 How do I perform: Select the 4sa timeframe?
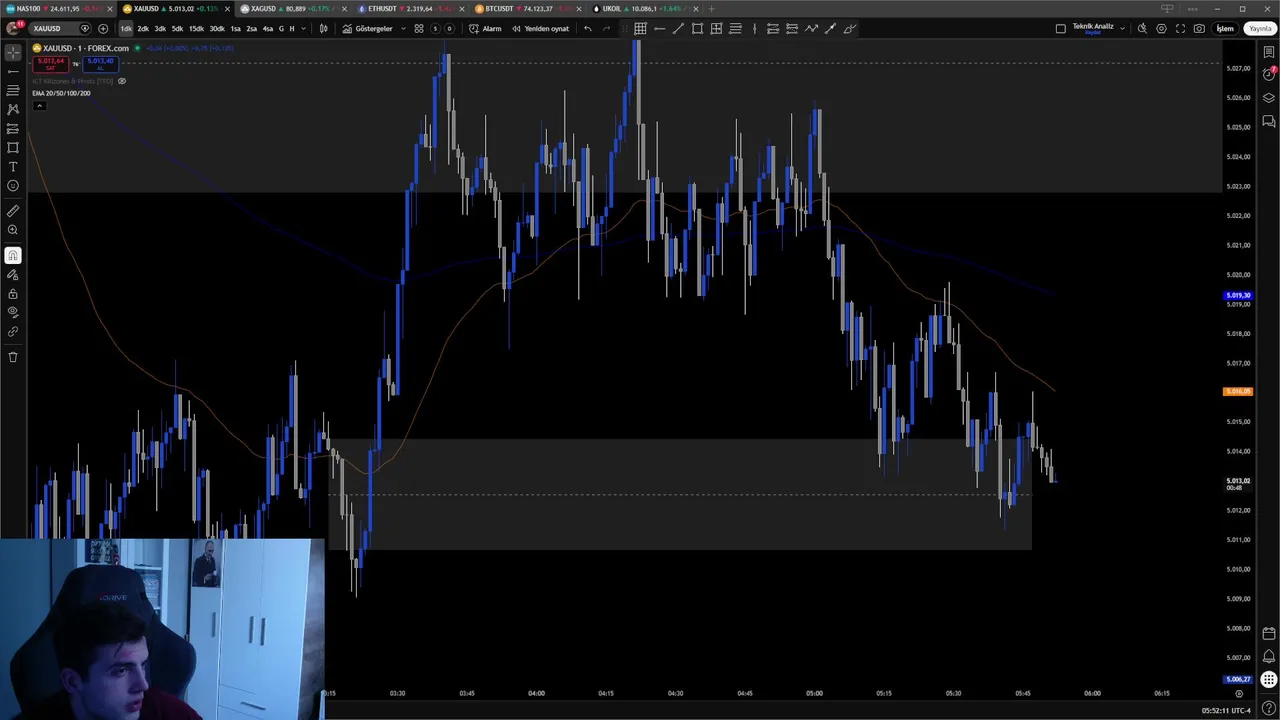tap(267, 29)
